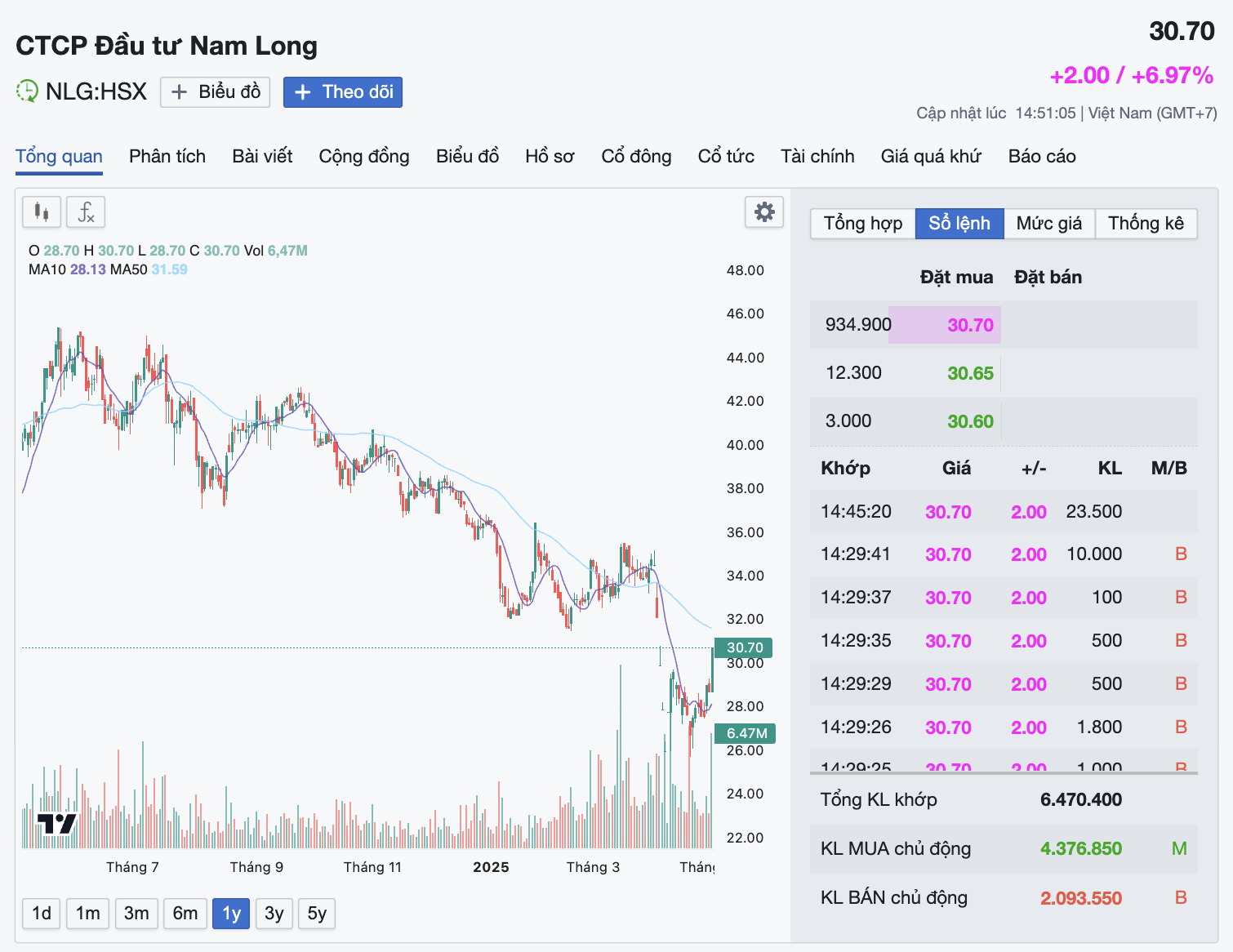
Task: Open the Cộng đồng tab
Action: point(364,157)
